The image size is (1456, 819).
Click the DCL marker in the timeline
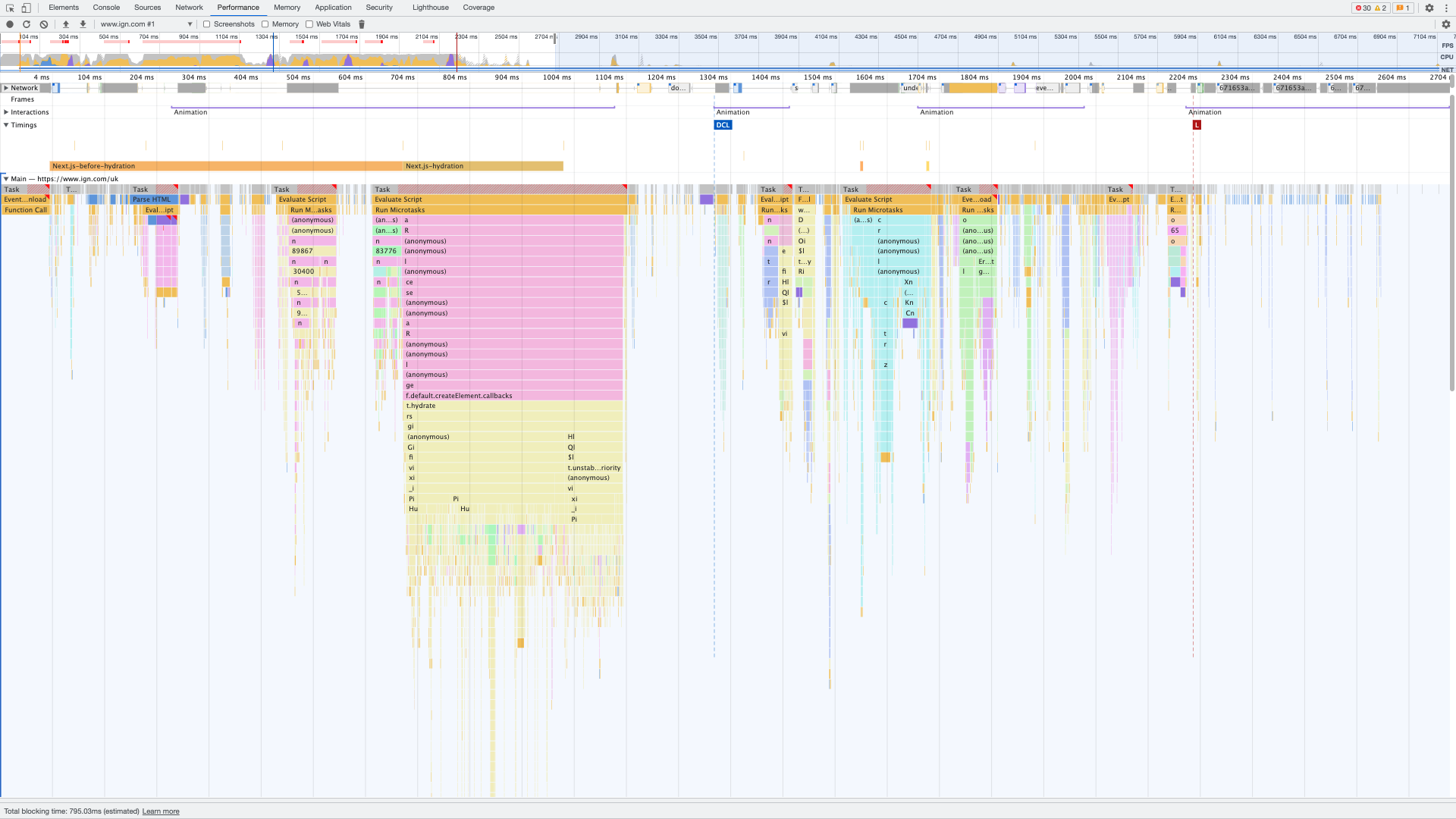point(722,124)
